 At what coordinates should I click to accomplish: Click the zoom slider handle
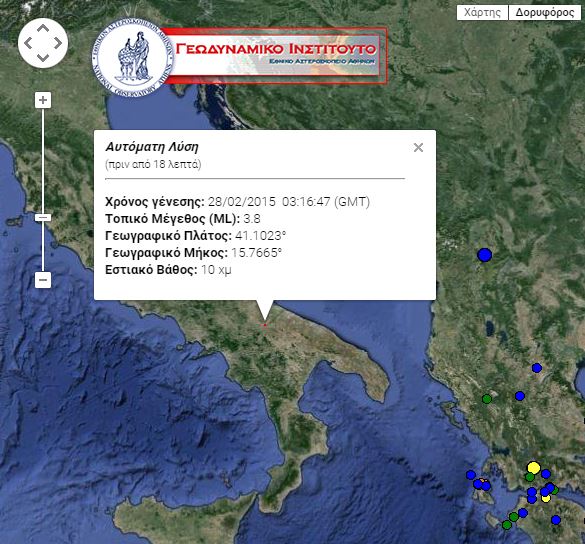[43, 218]
